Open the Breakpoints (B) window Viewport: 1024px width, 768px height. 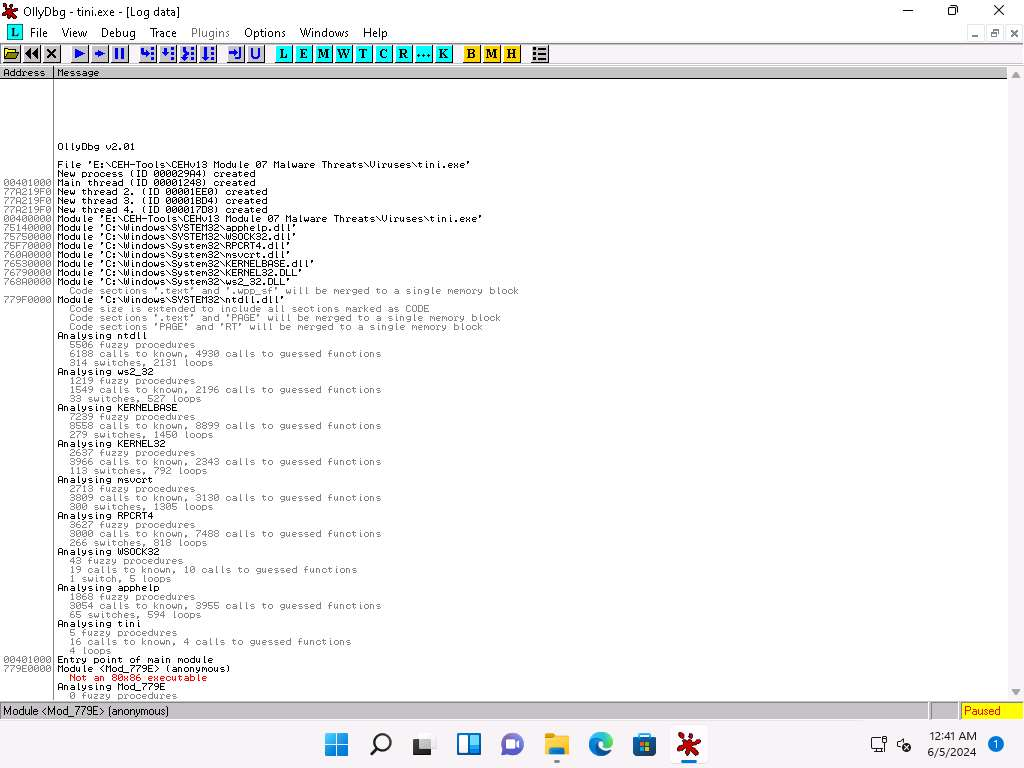tap(472, 54)
